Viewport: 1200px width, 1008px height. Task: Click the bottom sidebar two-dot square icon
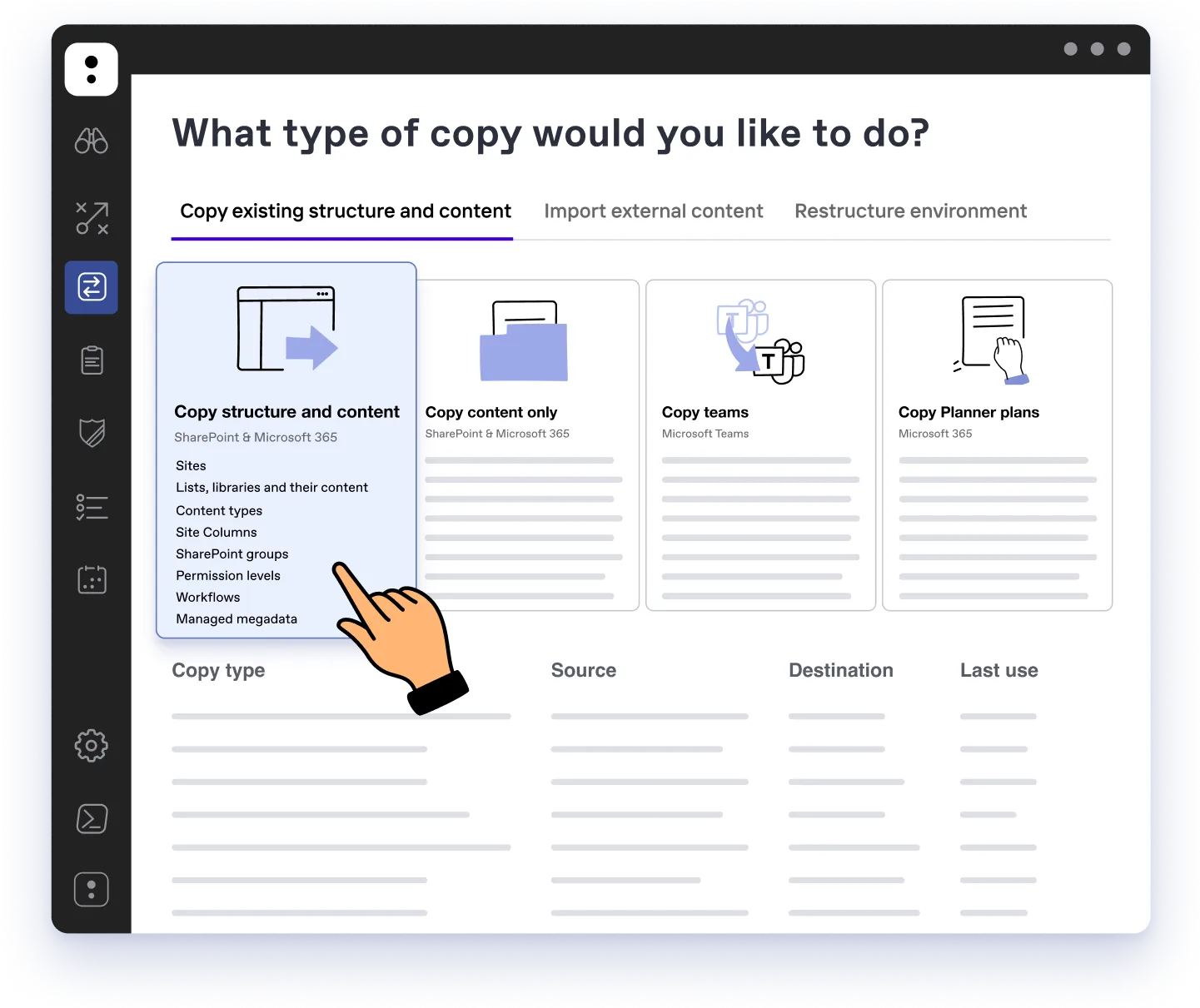(x=92, y=889)
